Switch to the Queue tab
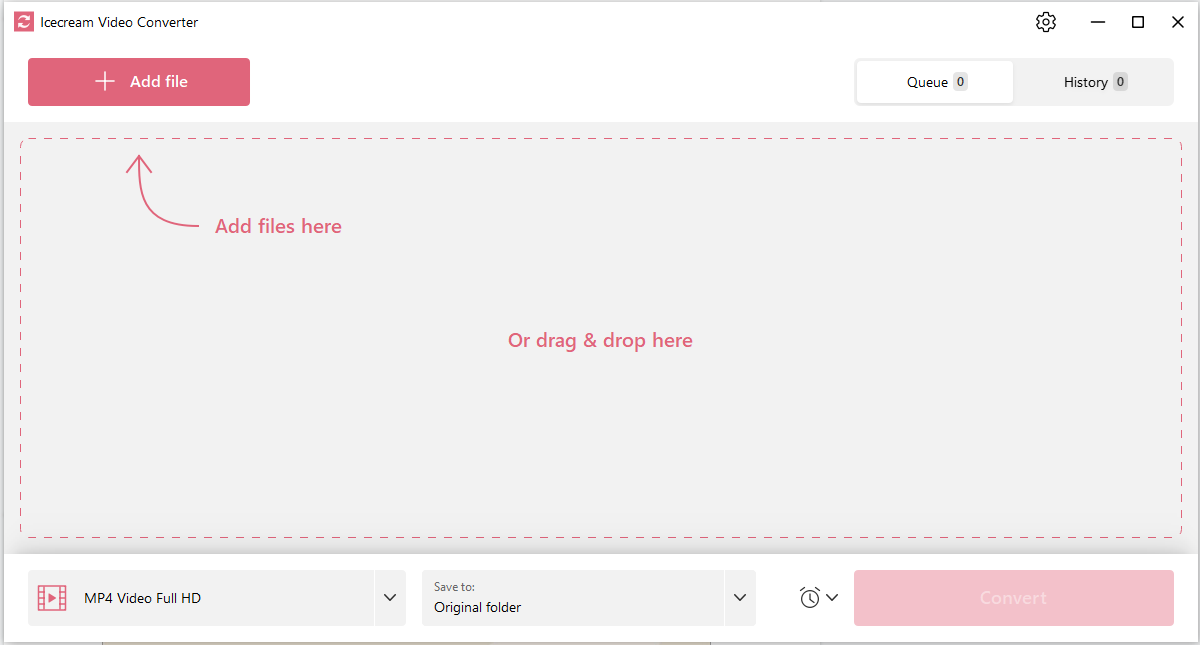Viewport: 1200px width, 645px height. 935,82
